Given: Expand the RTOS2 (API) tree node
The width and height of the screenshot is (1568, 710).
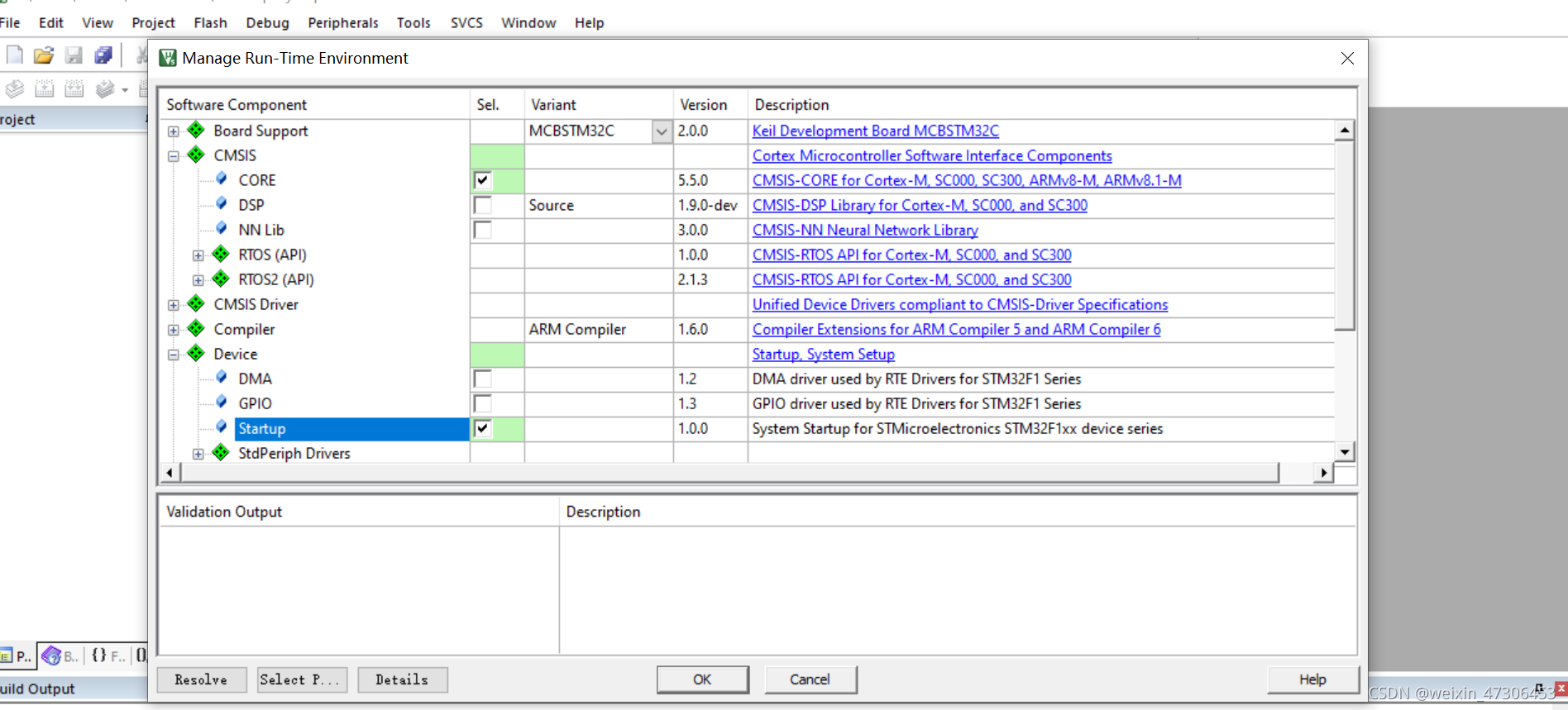Looking at the screenshot, I should click(x=198, y=280).
